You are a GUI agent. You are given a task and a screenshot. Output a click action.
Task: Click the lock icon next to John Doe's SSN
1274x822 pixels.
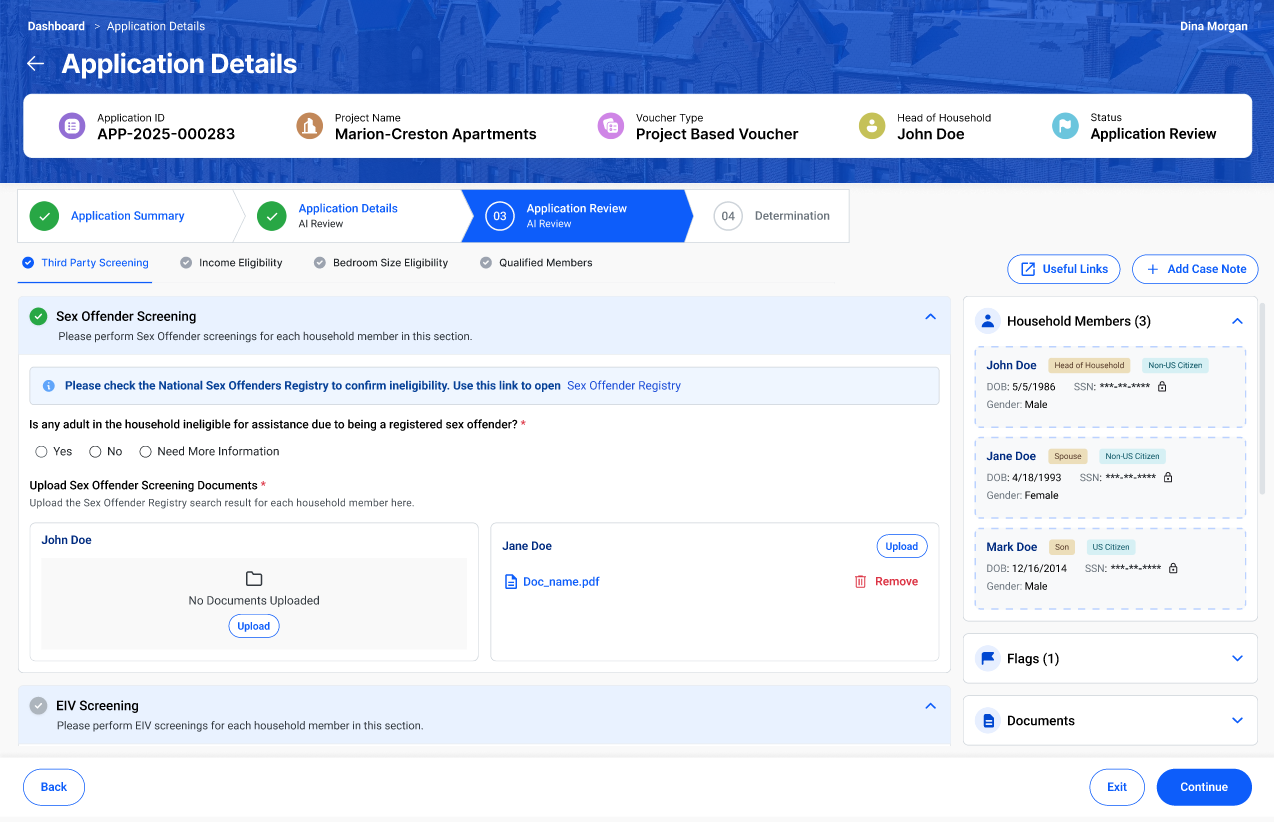coord(1162,386)
